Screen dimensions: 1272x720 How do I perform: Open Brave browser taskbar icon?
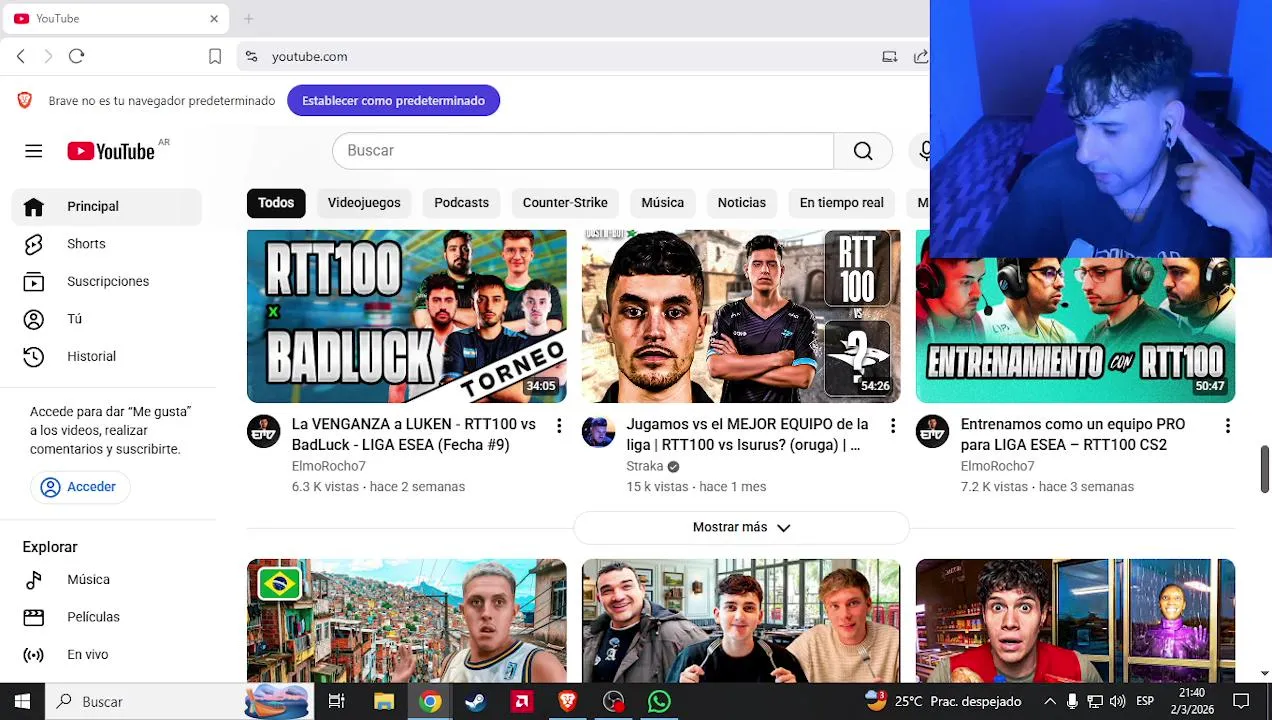pyautogui.click(x=568, y=701)
